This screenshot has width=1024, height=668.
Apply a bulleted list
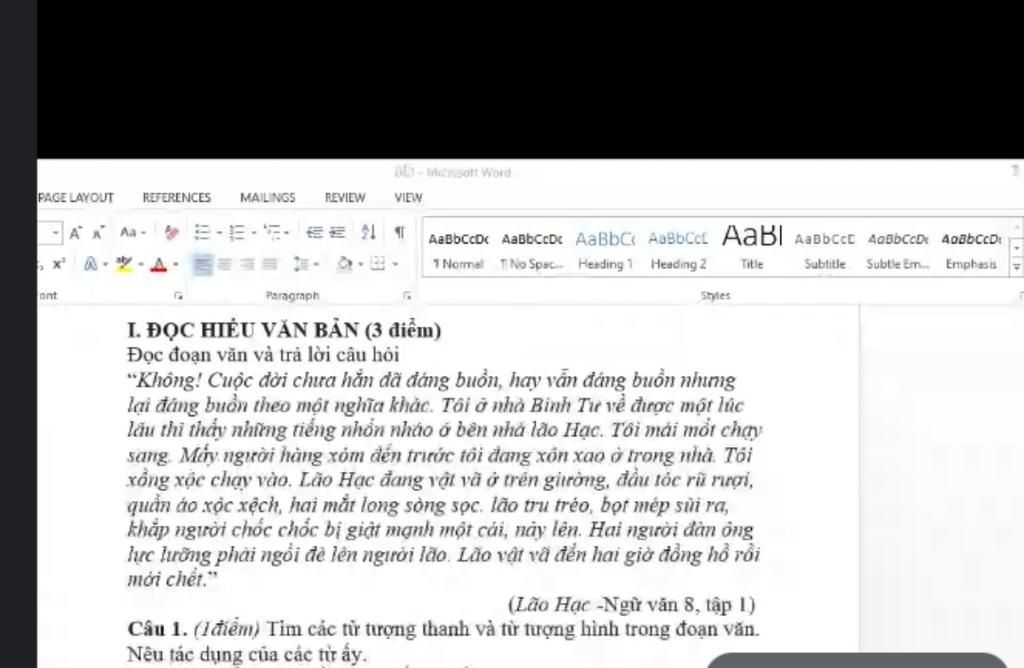tap(202, 232)
